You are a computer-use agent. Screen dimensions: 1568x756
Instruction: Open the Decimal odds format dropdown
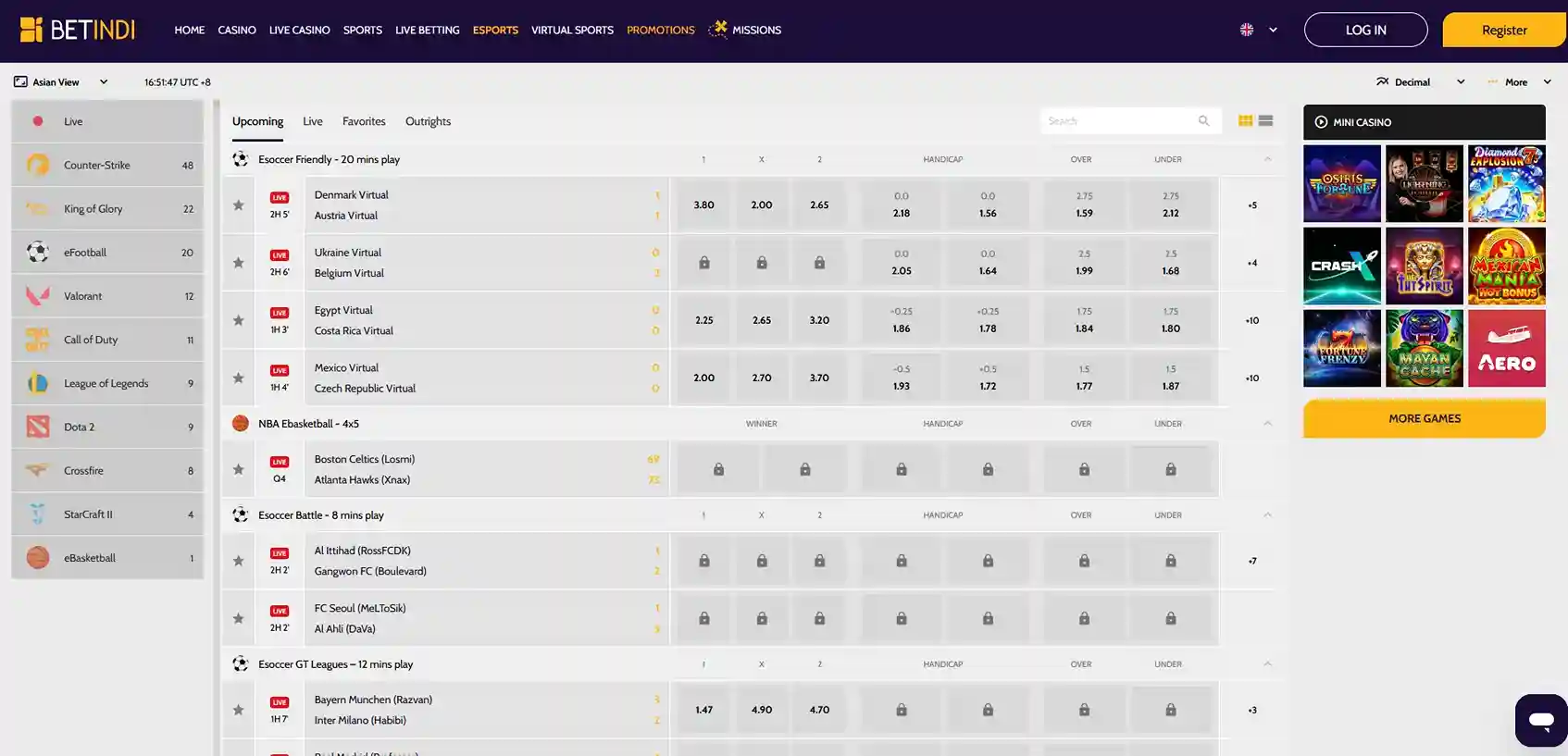pos(1420,82)
